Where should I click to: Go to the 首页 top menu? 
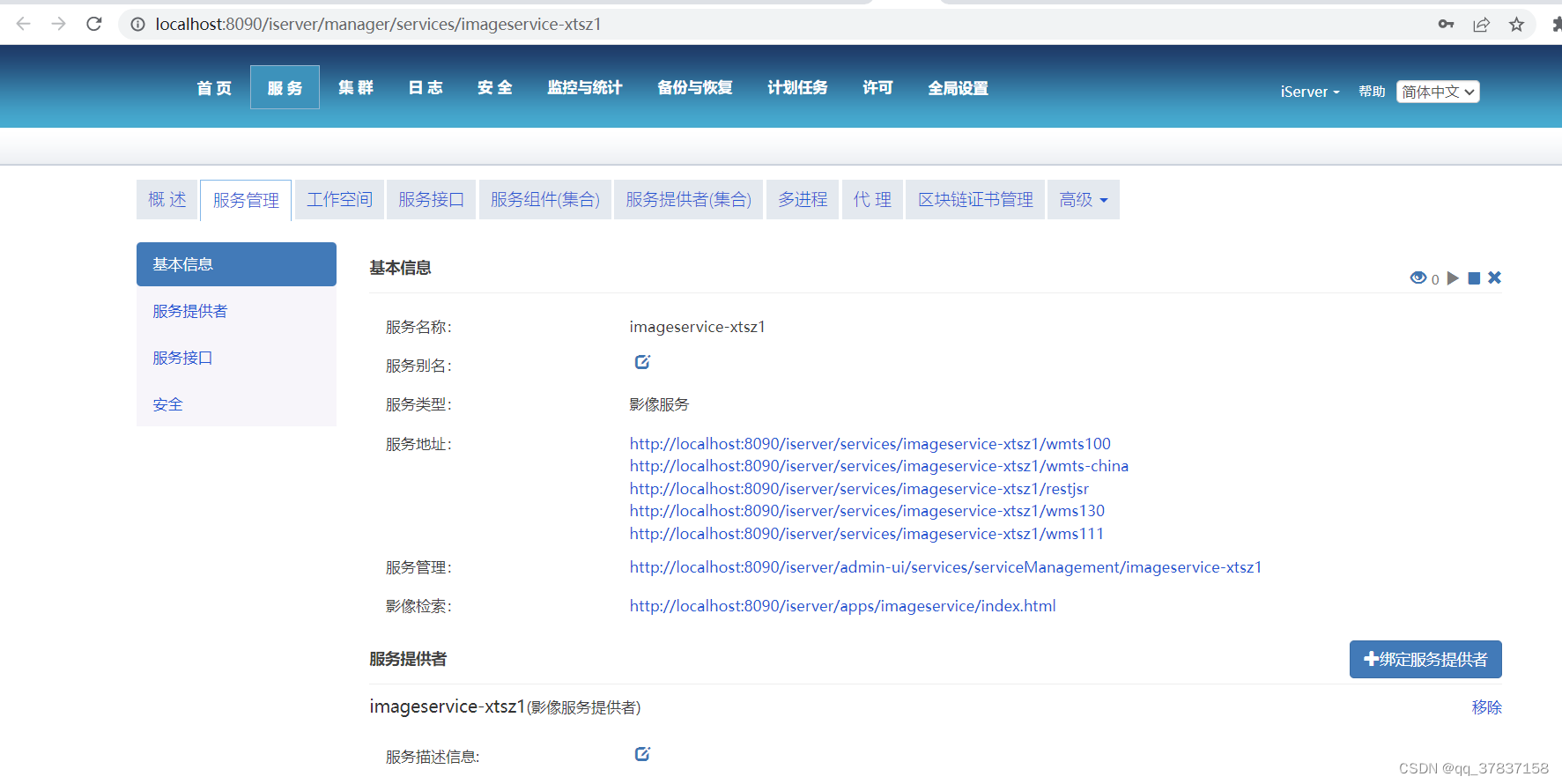tap(214, 87)
